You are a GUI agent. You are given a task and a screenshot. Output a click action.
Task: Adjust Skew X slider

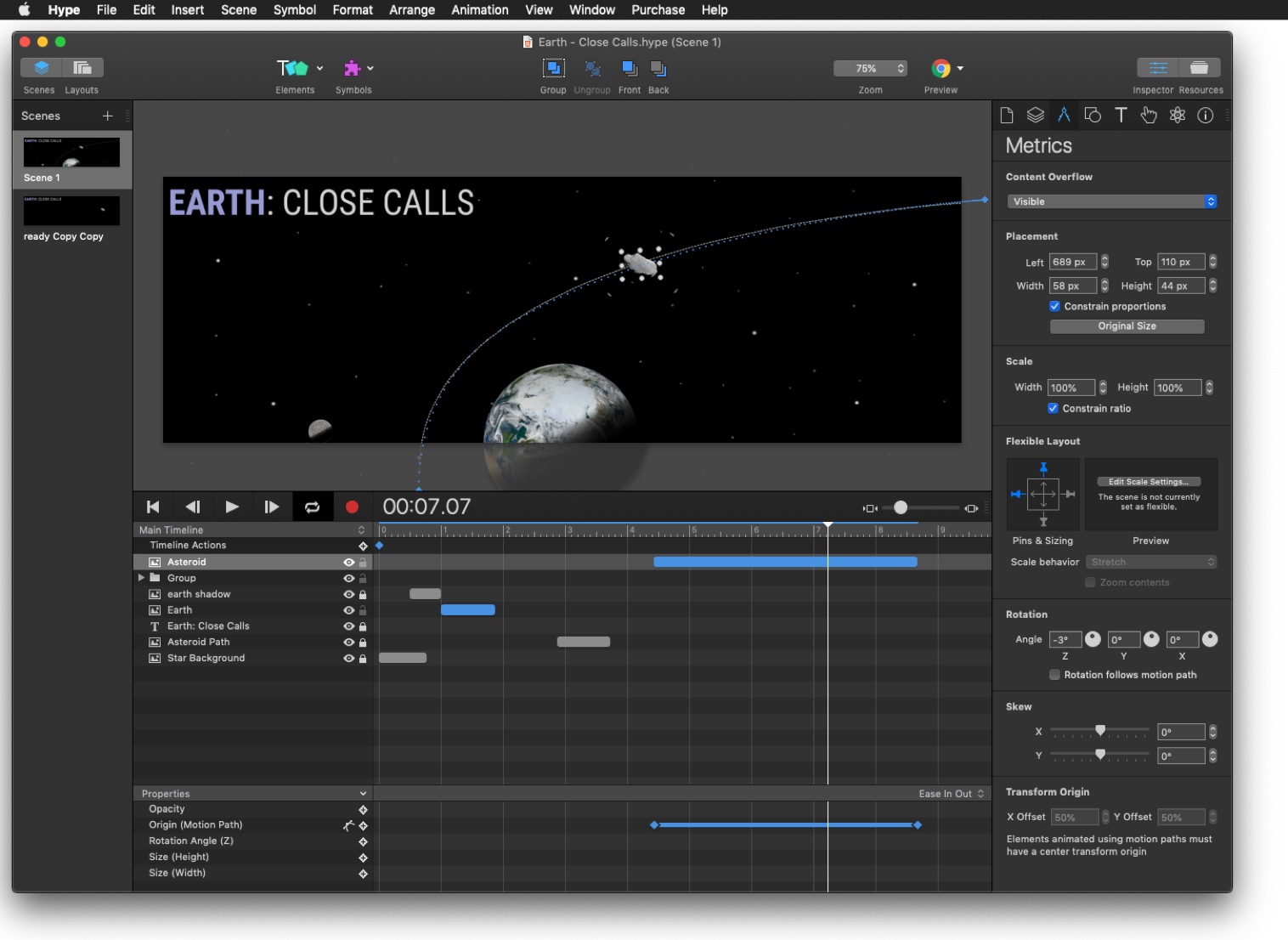point(1100,730)
